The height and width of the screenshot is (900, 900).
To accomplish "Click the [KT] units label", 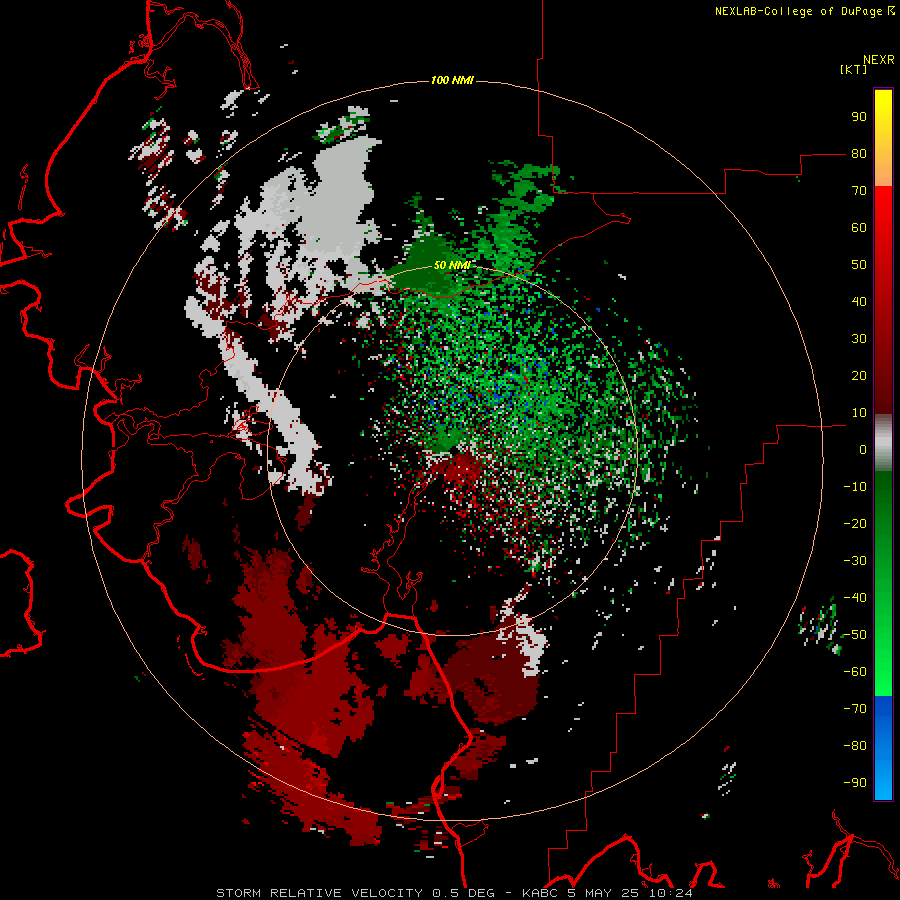I will click(854, 69).
